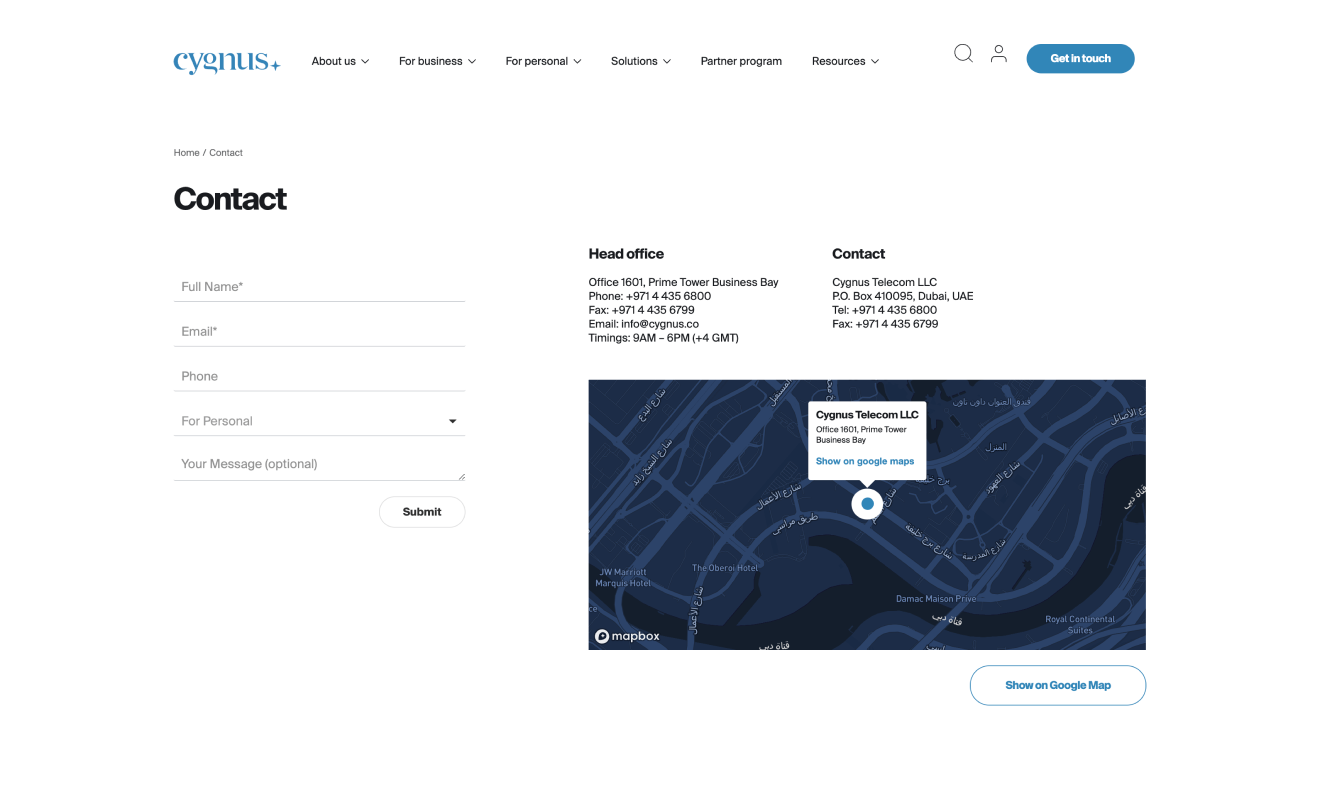Open the Resources dropdown menu
Image resolution: width=1320 pixels, height=786 pixels.
(x=845, y=61)
